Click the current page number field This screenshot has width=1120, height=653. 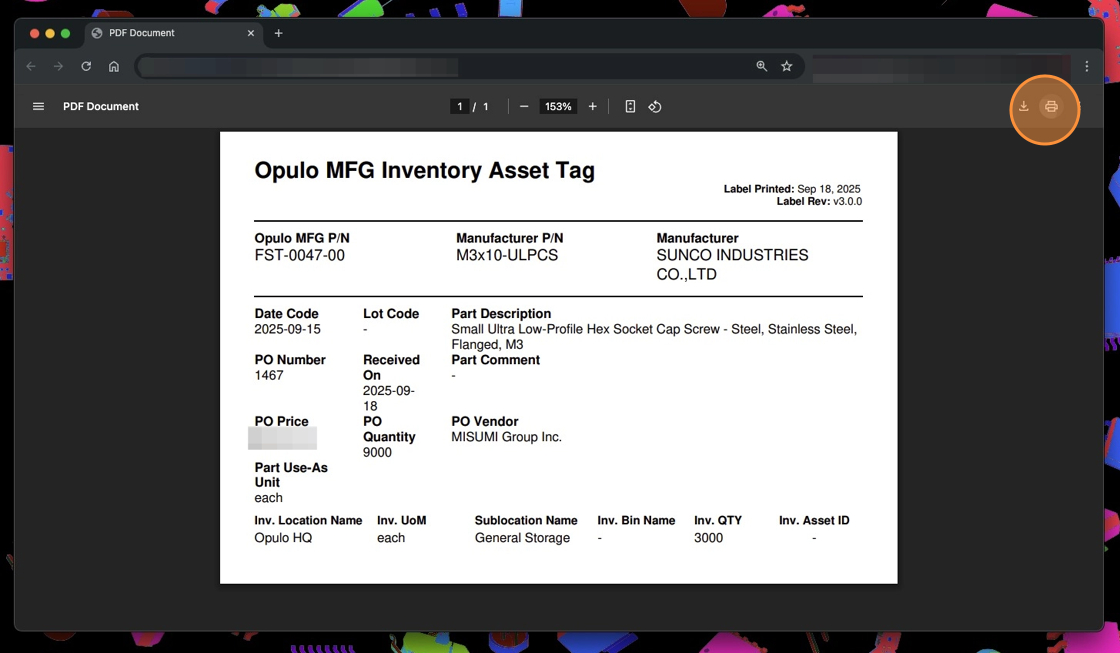pyautogui.click(x=460, y=107)
